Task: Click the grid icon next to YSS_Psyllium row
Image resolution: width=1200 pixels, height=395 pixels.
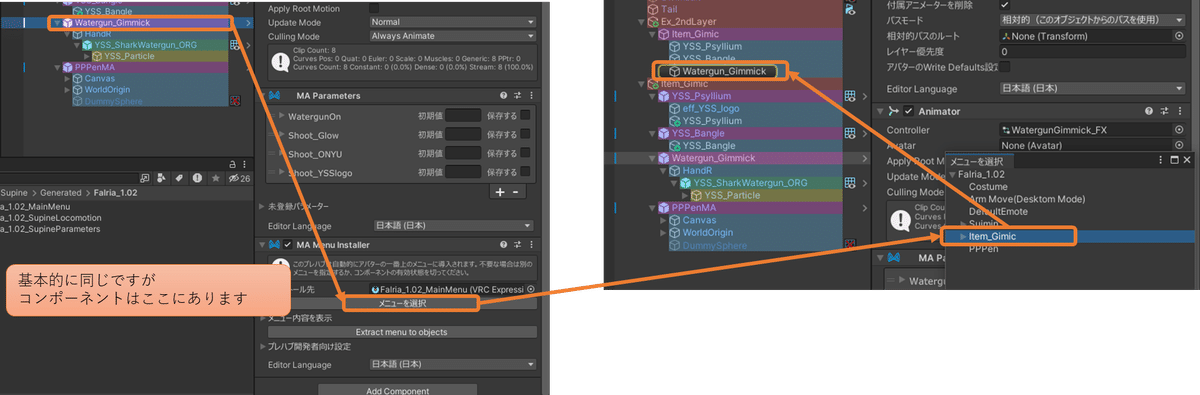Action: [x=849, y=95]
